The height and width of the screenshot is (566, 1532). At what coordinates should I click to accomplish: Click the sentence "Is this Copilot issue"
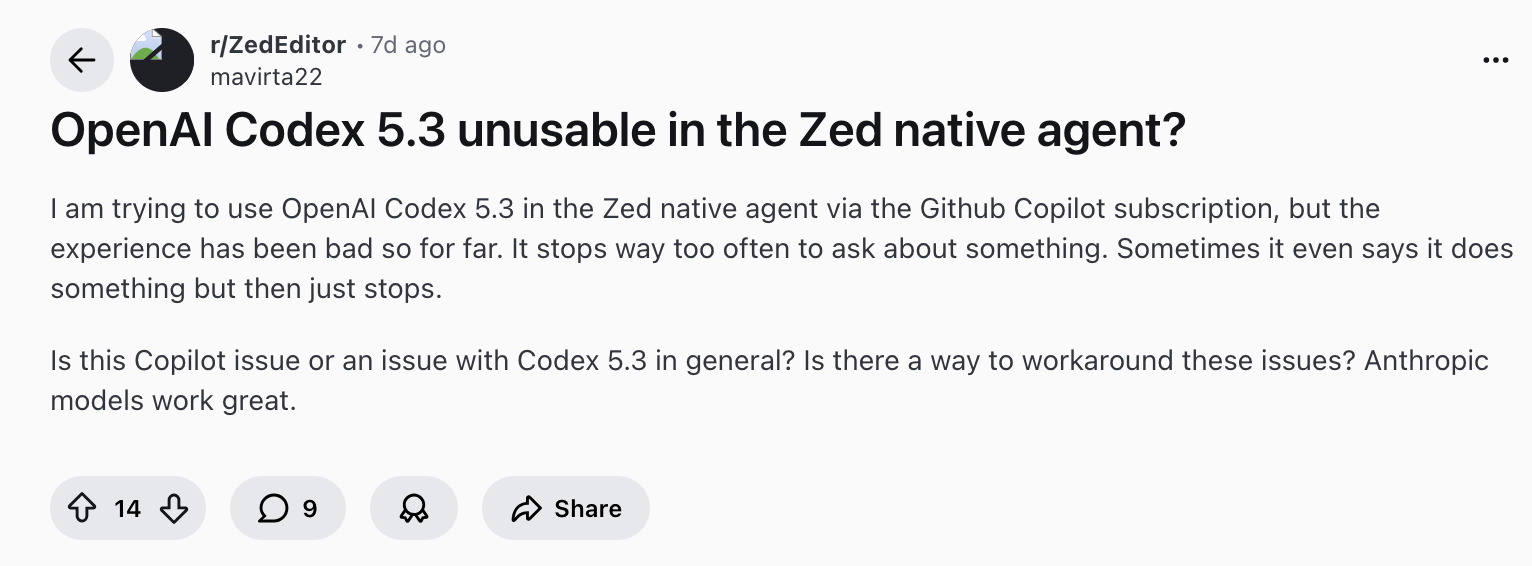200,360
